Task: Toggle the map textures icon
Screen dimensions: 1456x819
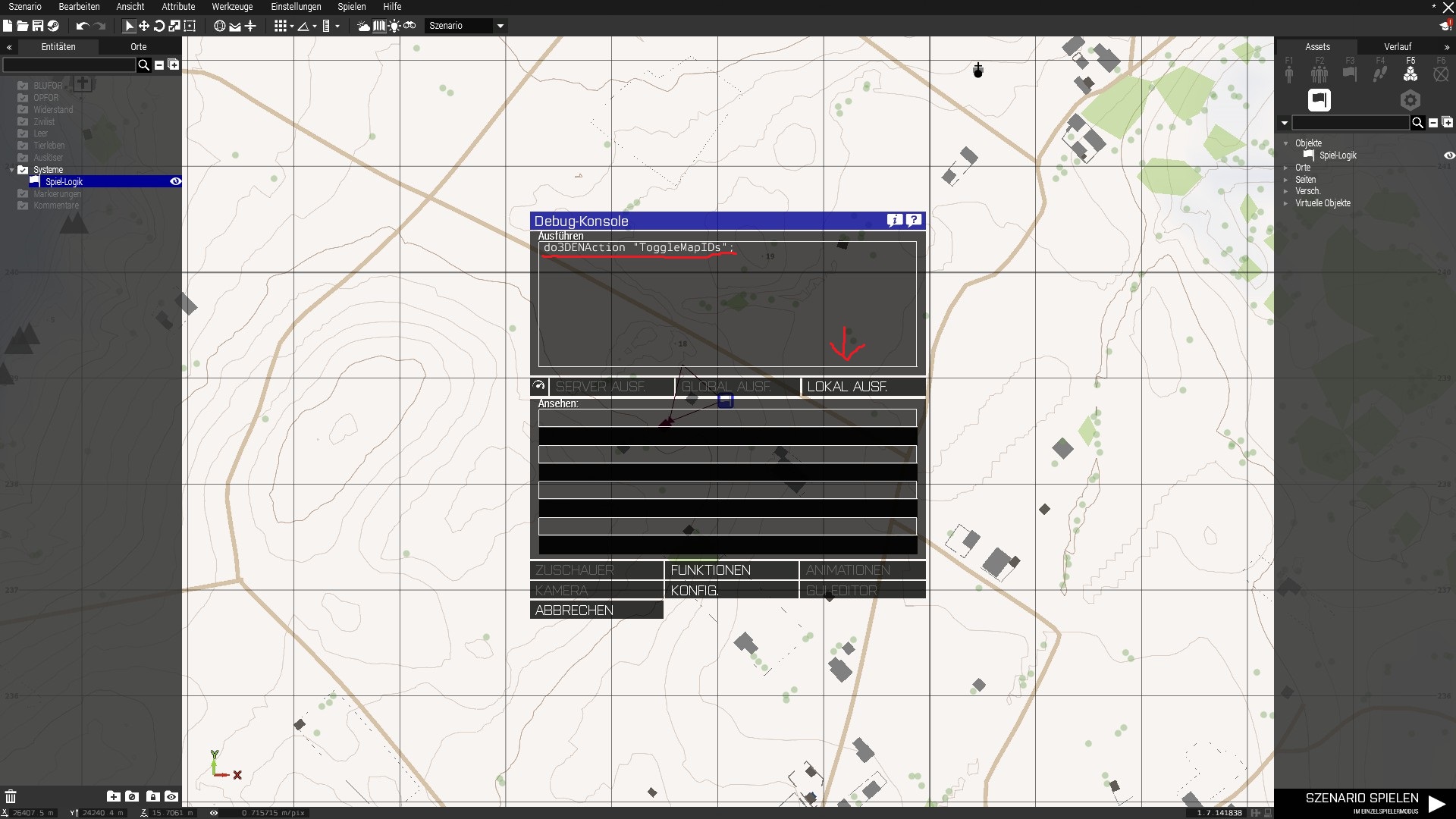Action: point(379,26)
